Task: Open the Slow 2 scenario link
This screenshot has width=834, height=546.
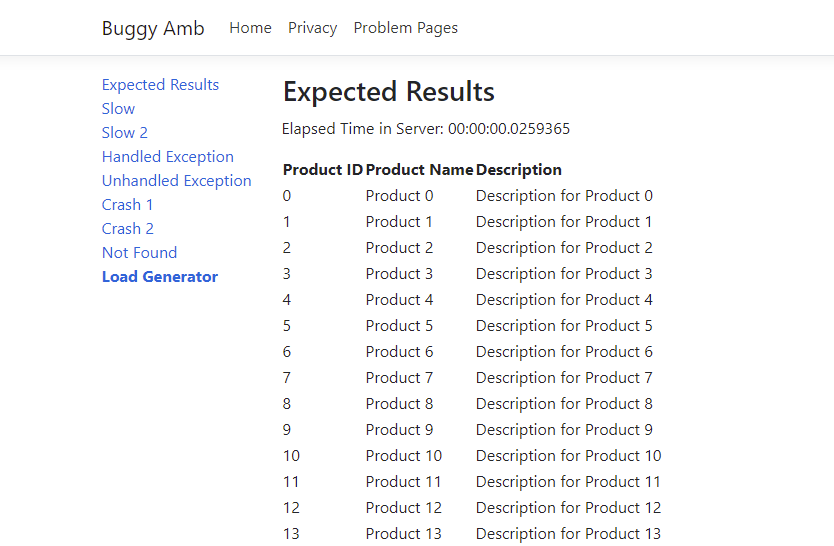Action: coord(124,133)
